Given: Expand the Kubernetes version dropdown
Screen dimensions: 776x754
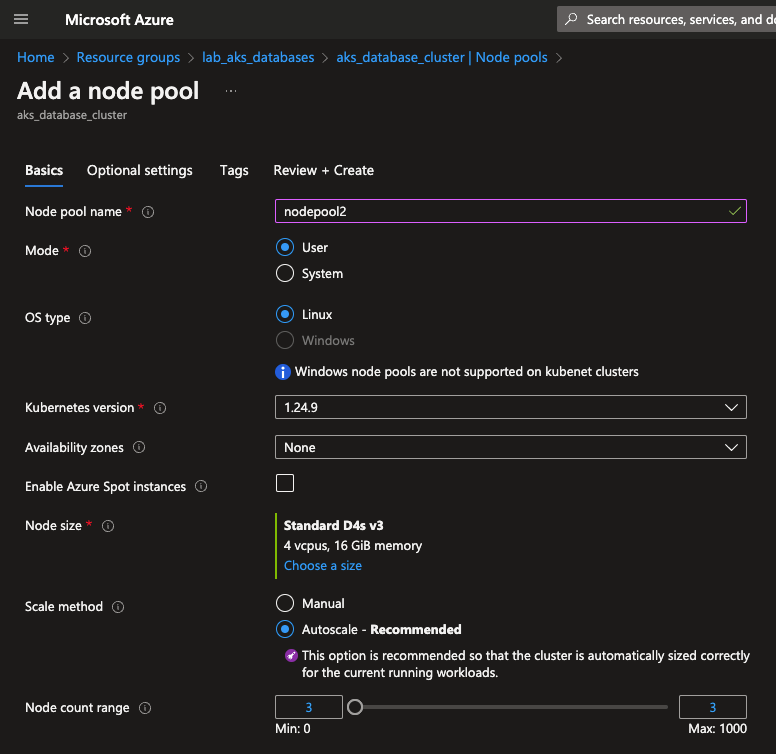Looking at the screenshot, I should pos(510,407).
